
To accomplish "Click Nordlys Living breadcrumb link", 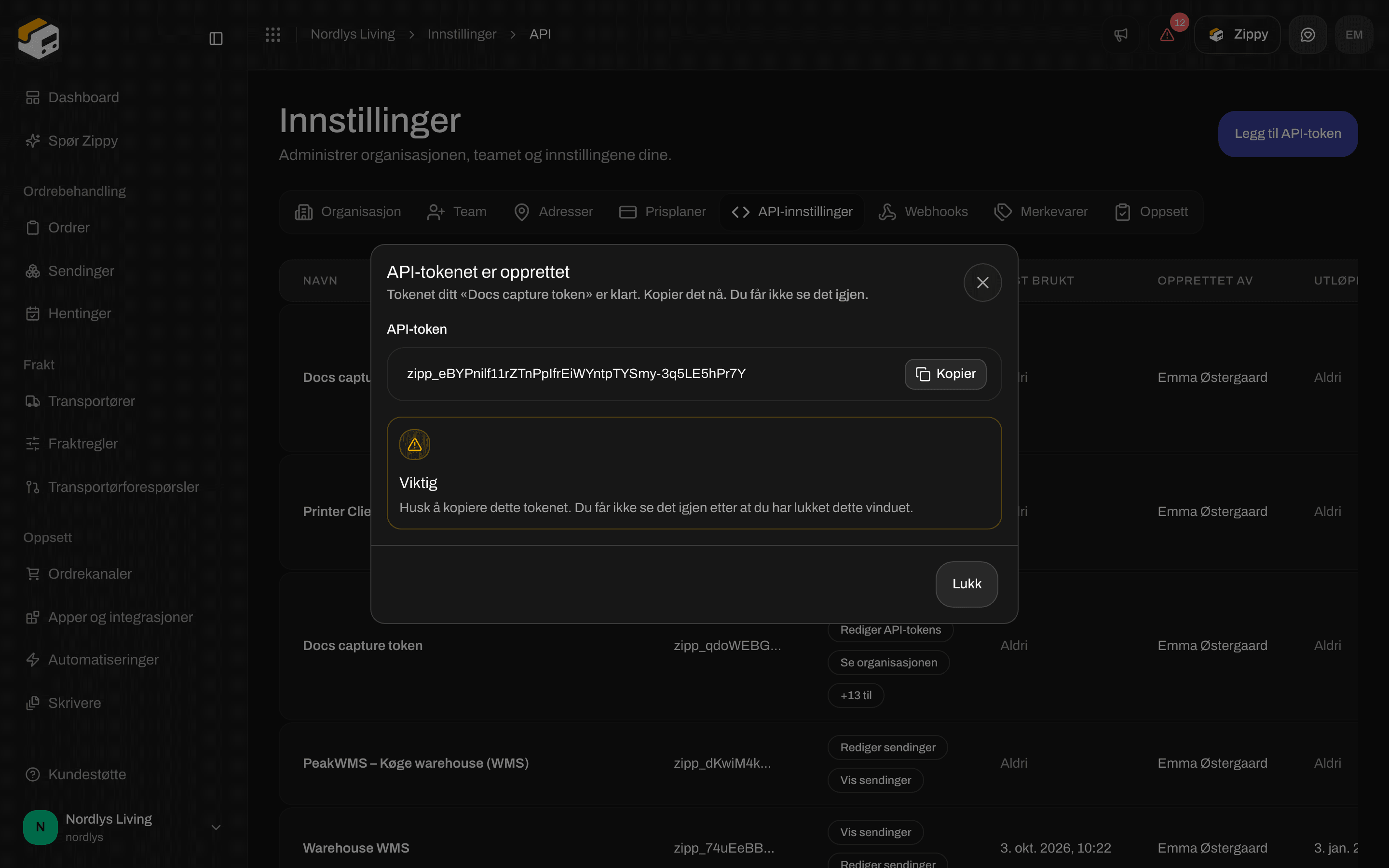I will coord(353,34).
